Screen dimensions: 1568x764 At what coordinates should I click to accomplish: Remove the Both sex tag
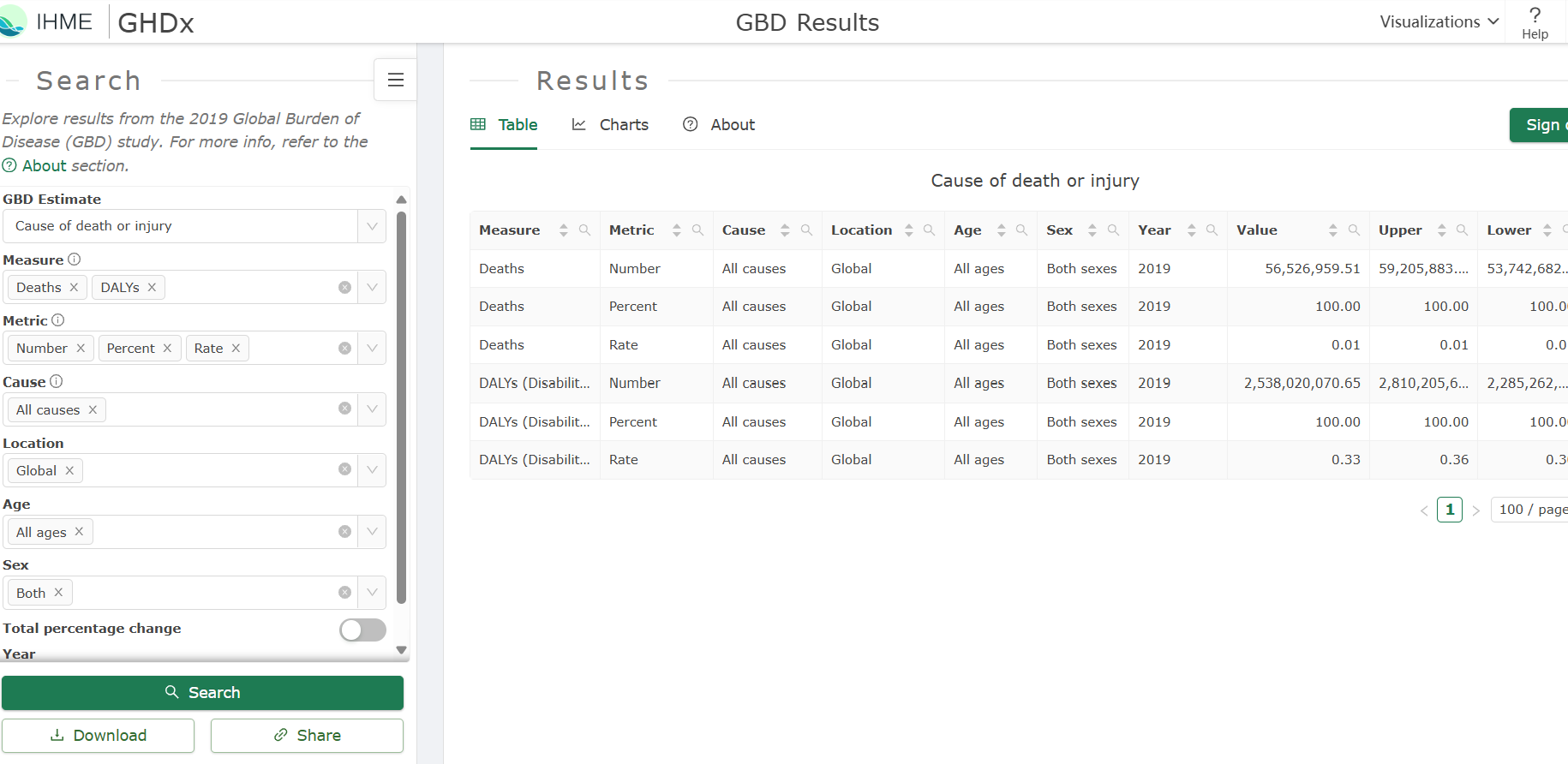click(x=58, y=592)
